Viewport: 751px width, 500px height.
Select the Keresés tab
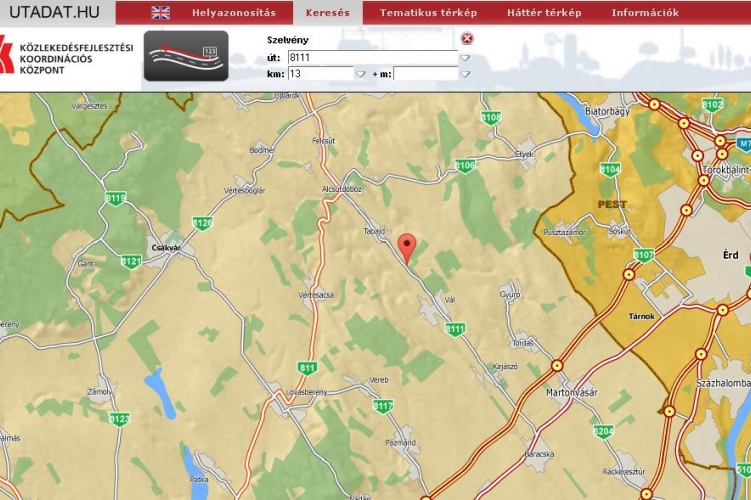[x=328, y=13]
